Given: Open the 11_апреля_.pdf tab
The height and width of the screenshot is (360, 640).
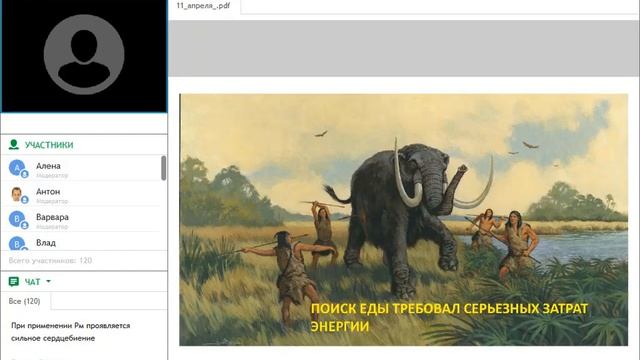Looking at the screenshot, I should coord(203,6).
